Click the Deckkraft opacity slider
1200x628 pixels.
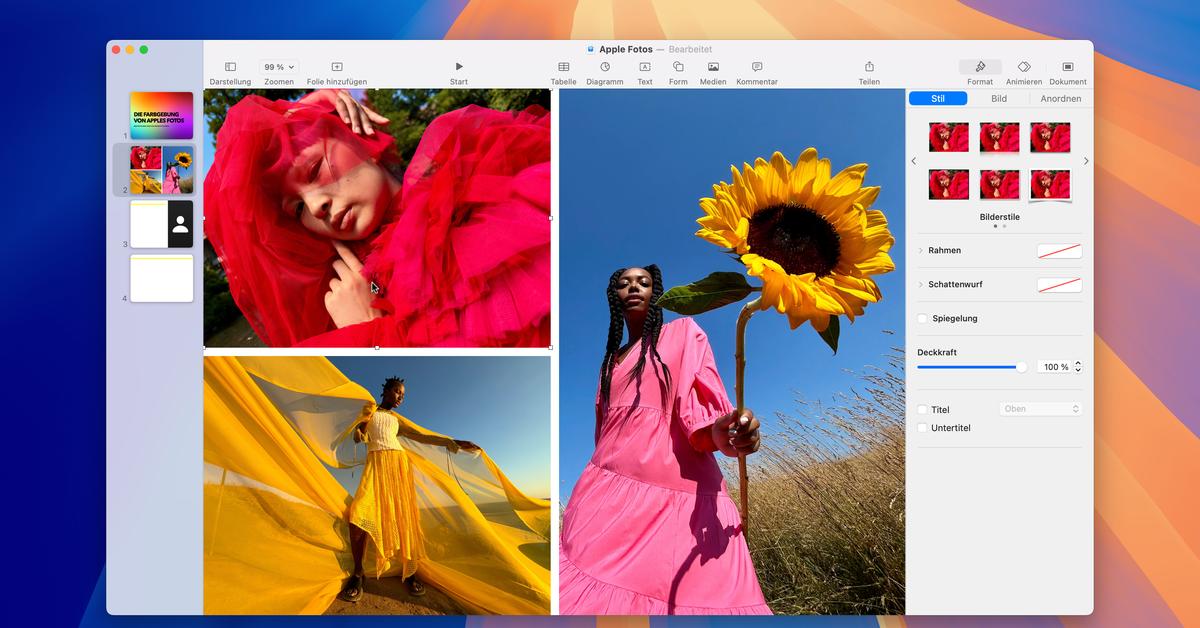click(x=972, y=367)
